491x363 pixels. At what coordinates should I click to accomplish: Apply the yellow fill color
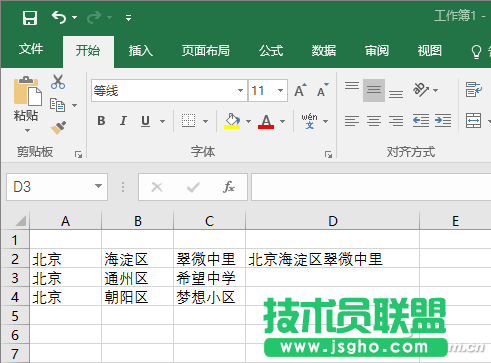coord(232,121)
